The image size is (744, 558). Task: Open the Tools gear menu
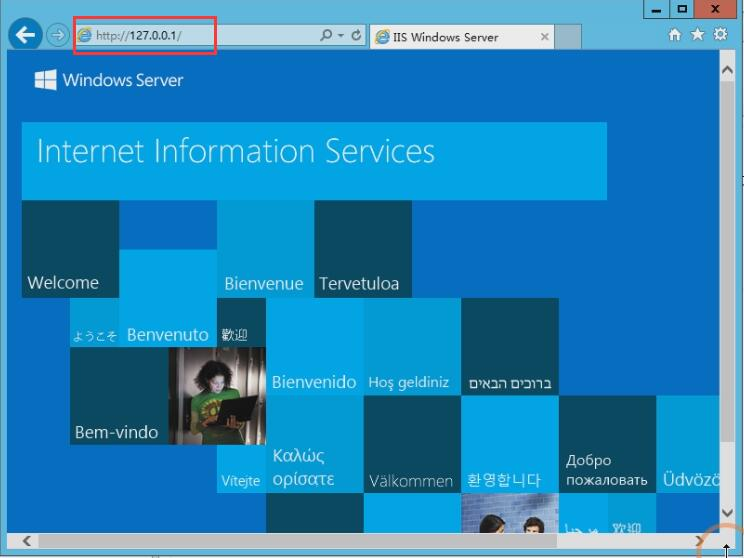point(720,34)
